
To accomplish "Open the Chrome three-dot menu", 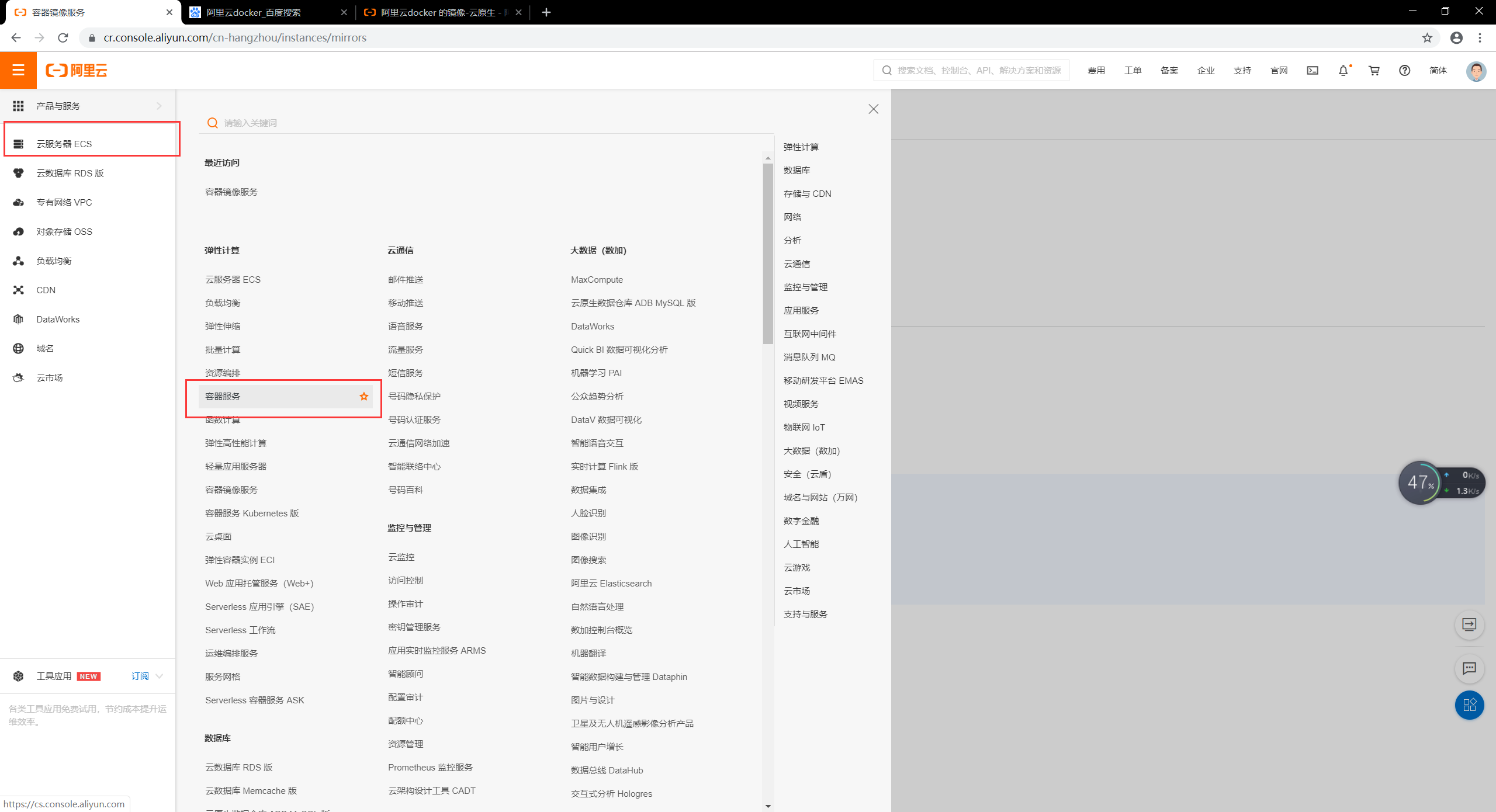I will point(1480,37).
